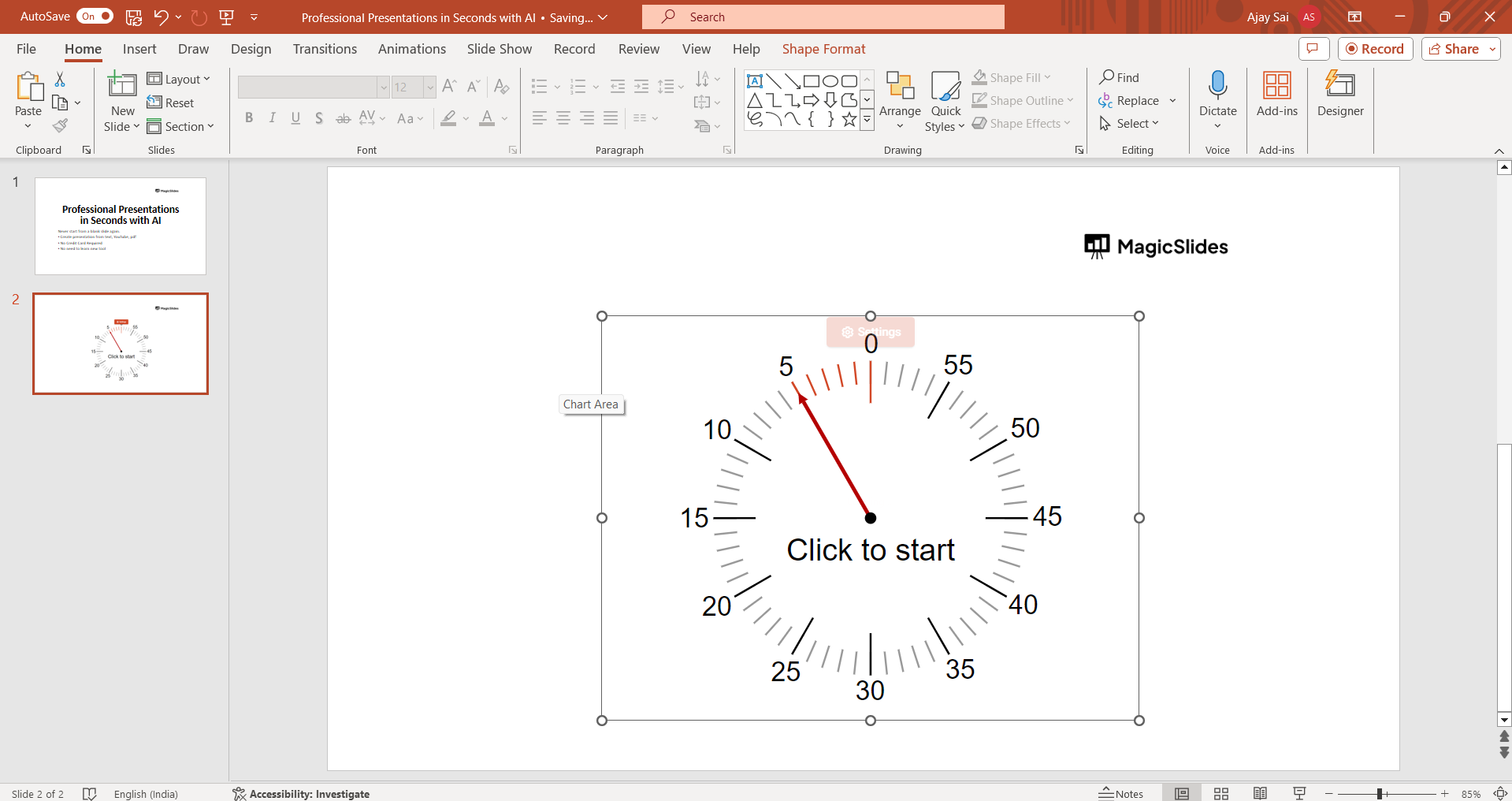The image size is (1512, 801).
Task: Click the Cut scissors icon
Action: click(x=60, y=79)
